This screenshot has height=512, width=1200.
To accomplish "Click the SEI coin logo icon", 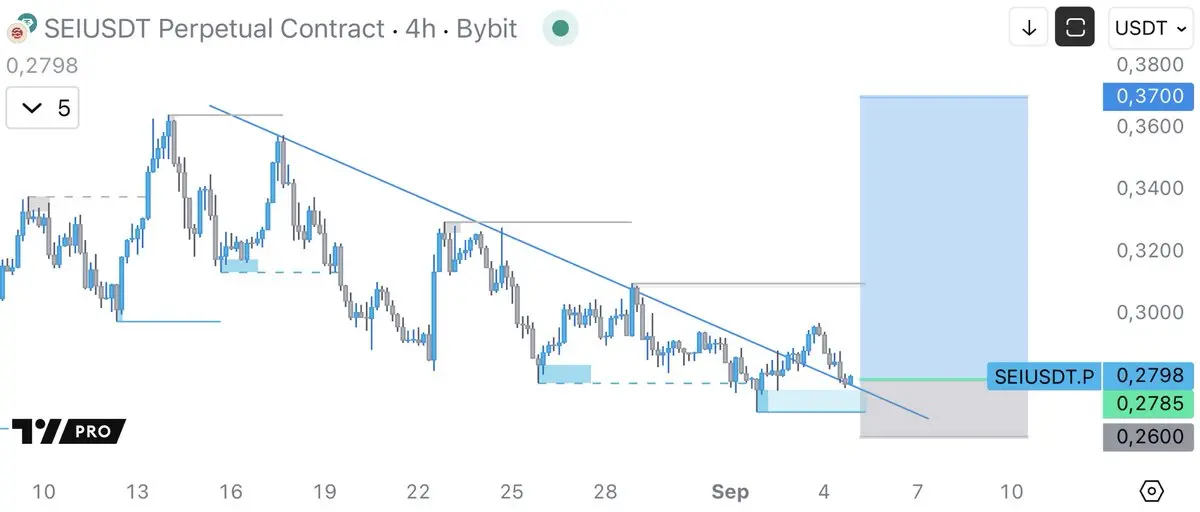I will pyautogui.click(x=18, y=27).
